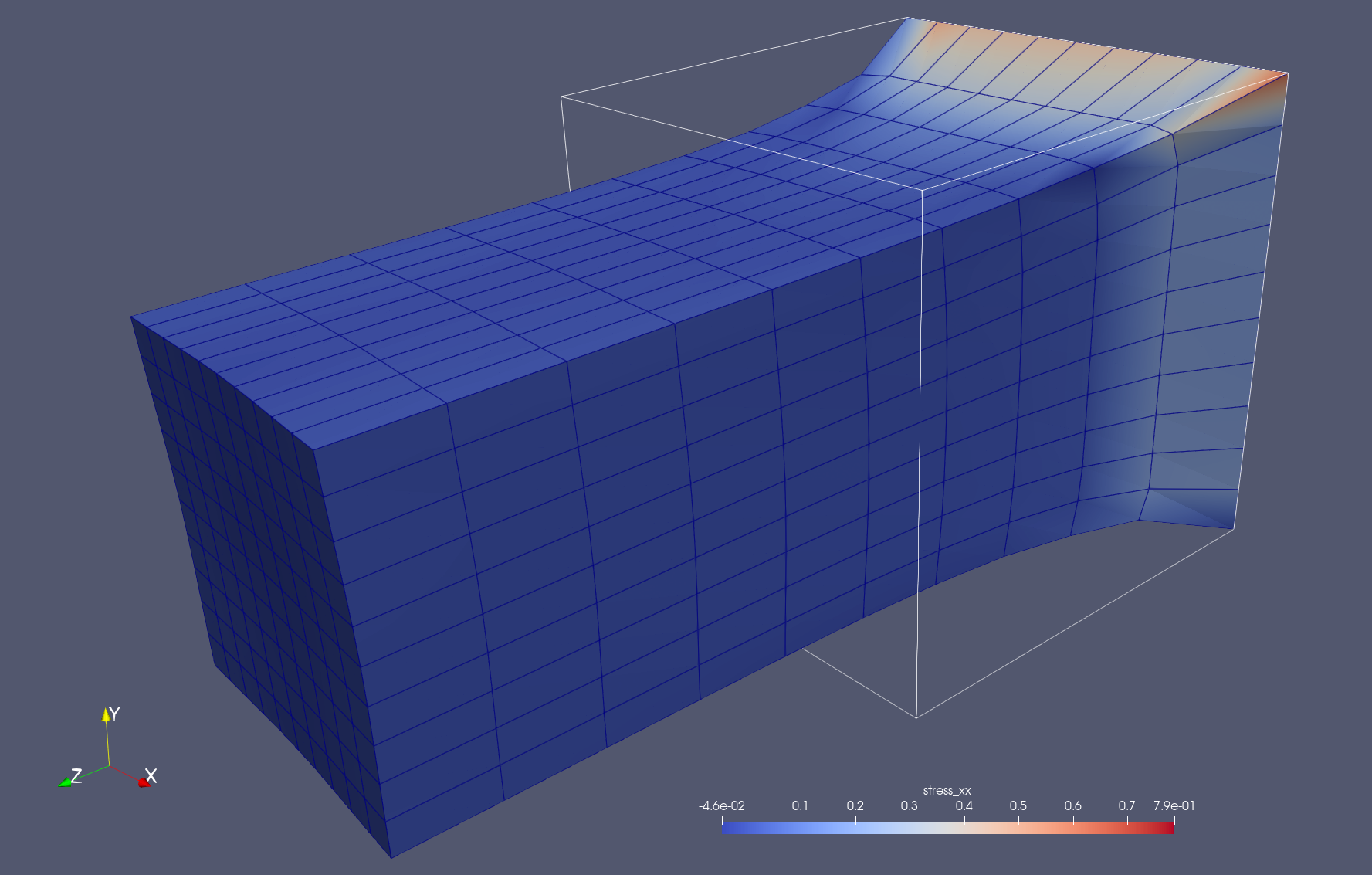1372x875 pixels.
Task: Click the 7.9e-01 maximum legend label
Action: click(1174, 805)
